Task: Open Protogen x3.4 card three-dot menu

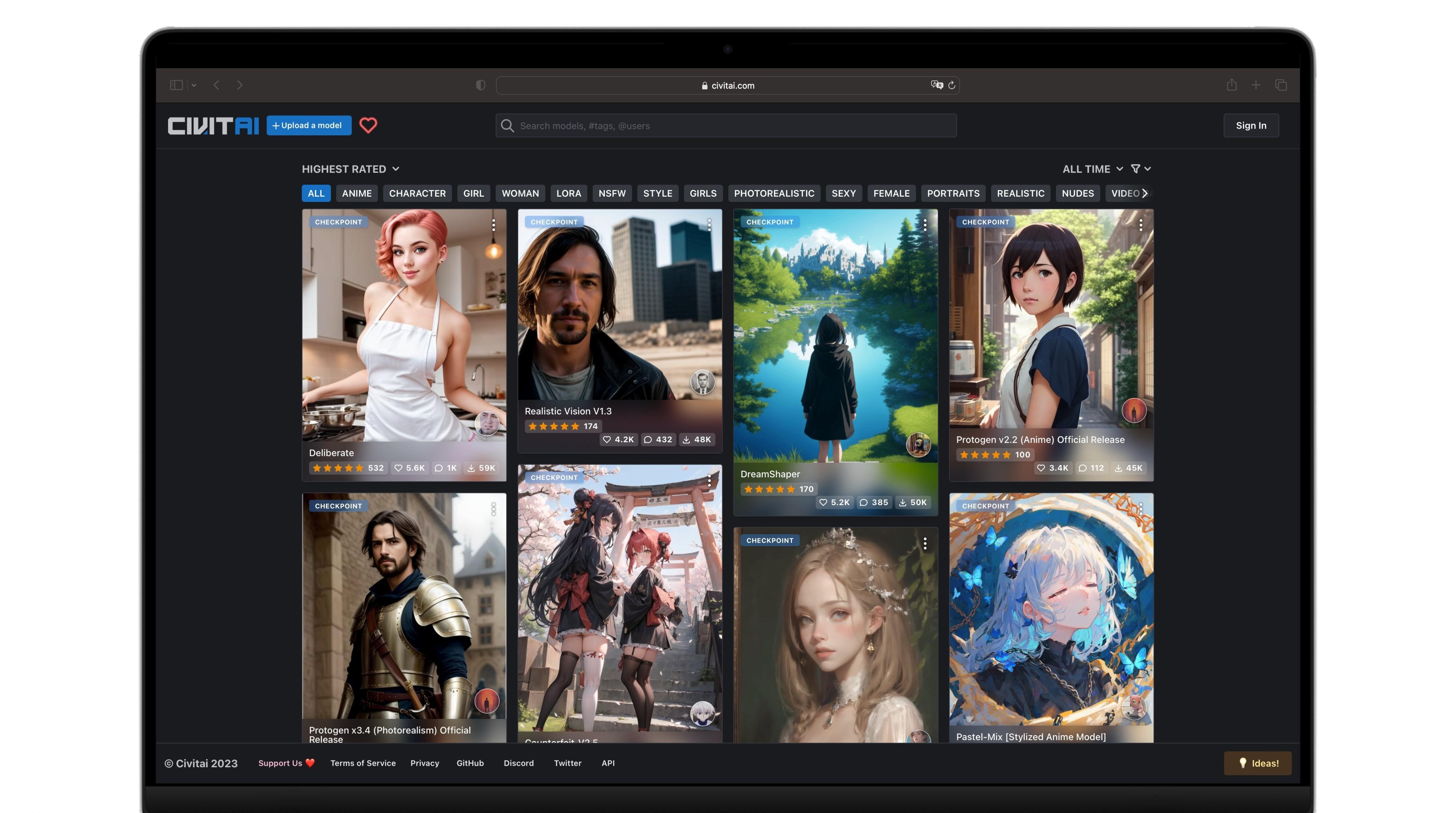Action: tap(494, 509)
